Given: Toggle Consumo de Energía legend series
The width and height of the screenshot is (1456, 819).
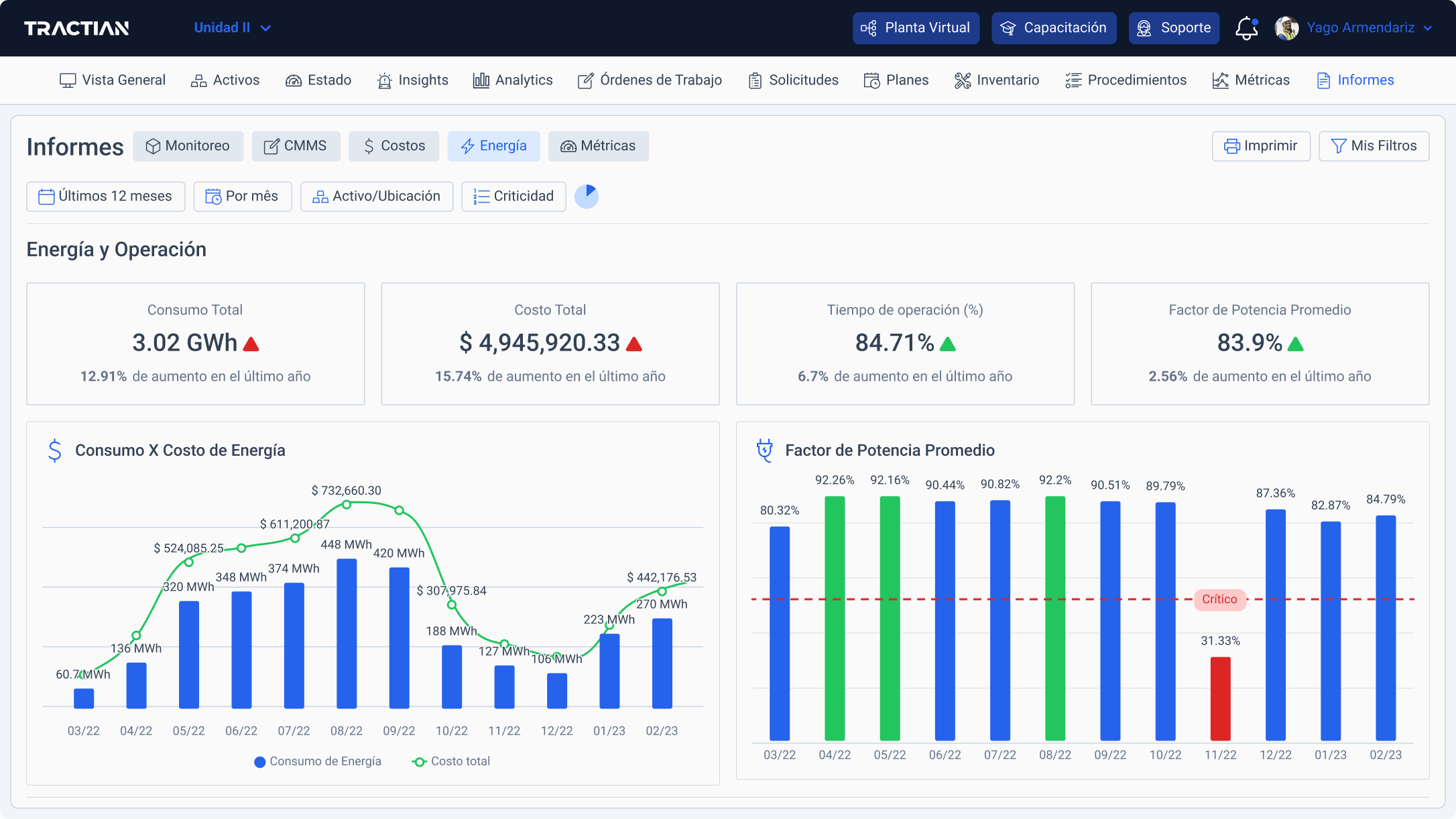Looking at the screenshot, I should point(318,761).
